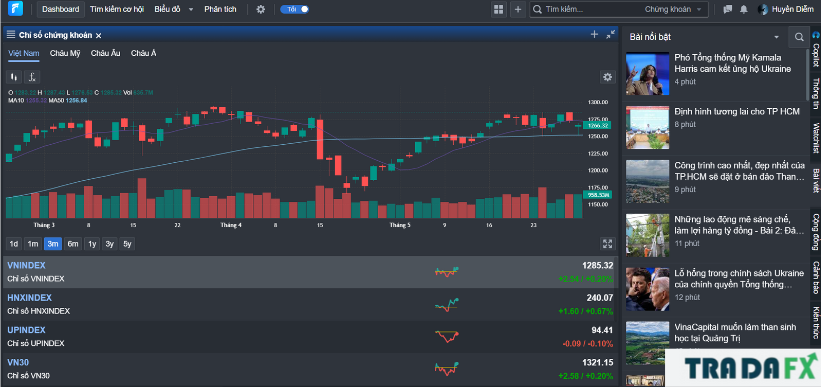
Task: Open the Cộng đồng sidebar tab
Action: [815, 231]
